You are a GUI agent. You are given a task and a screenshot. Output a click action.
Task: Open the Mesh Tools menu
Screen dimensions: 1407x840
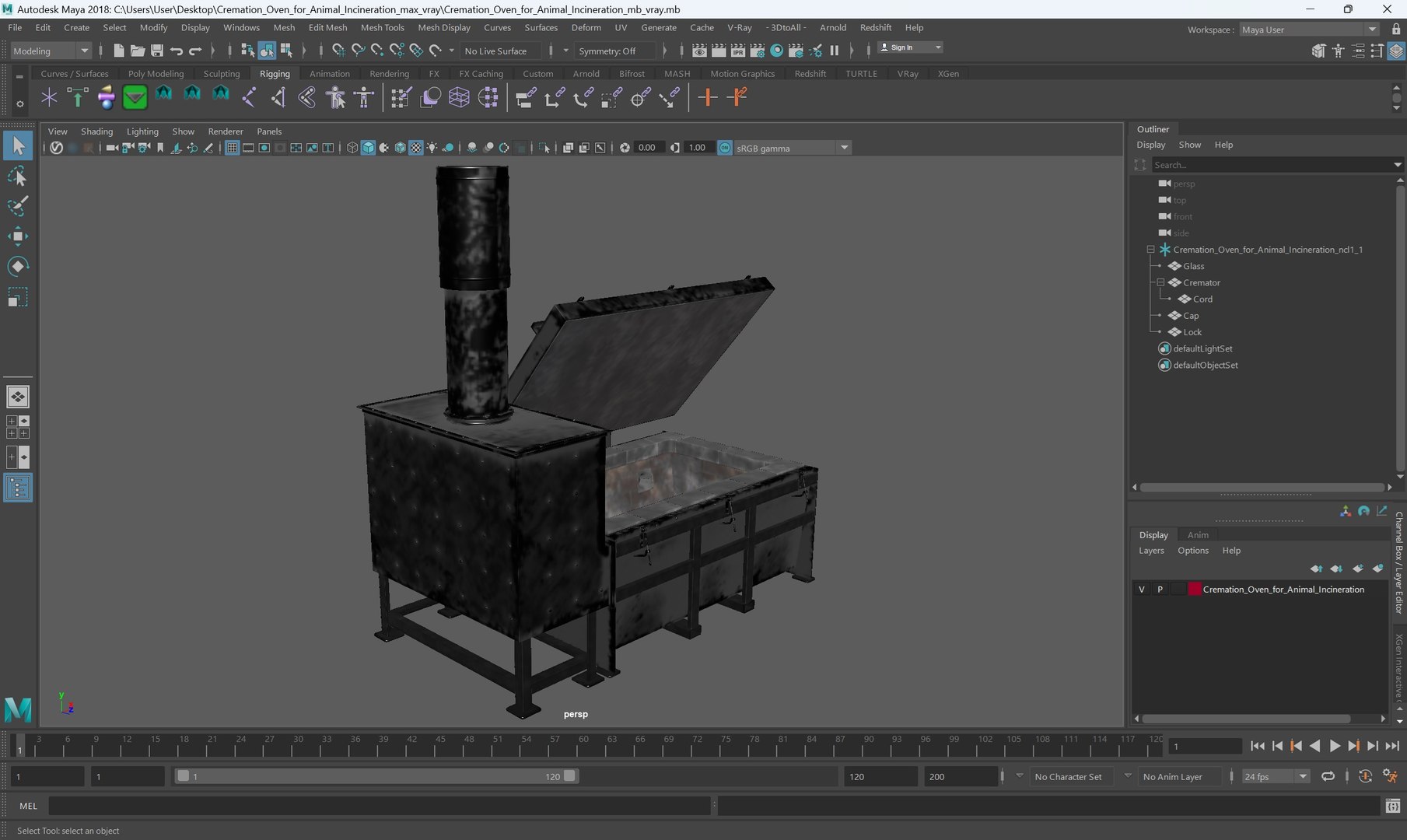point(382,27)
